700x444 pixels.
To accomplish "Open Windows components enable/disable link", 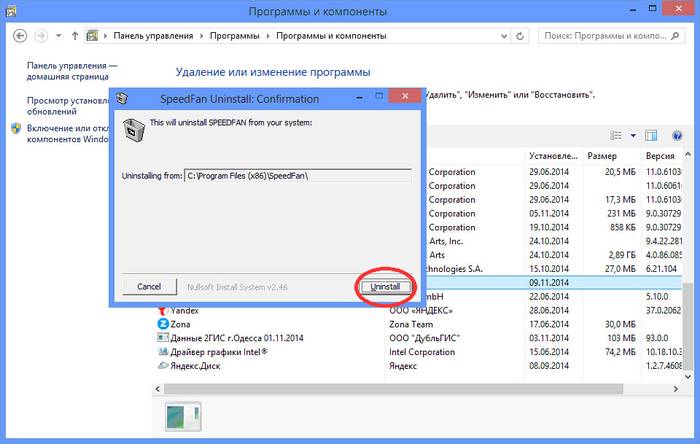I will [x=67, y=133].
